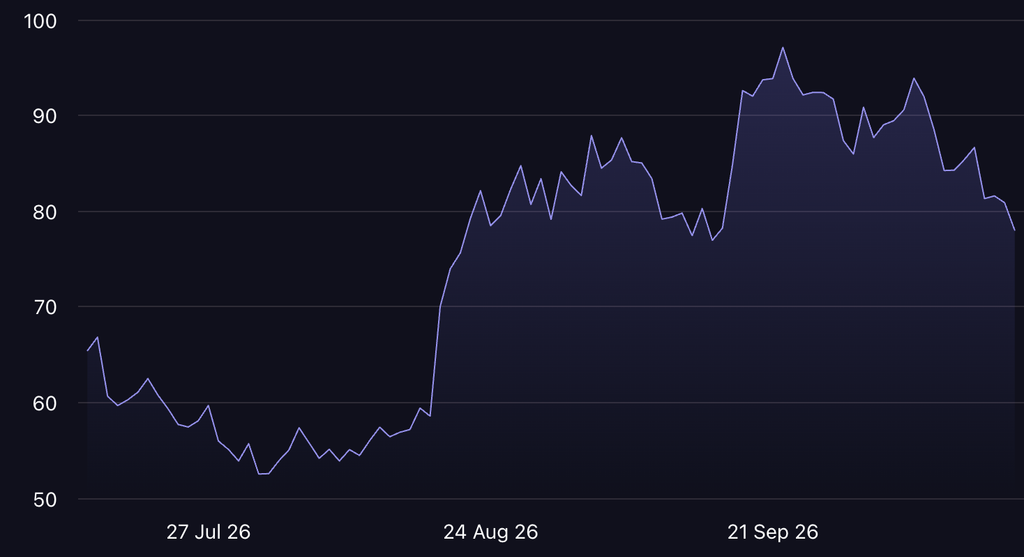Click the 70 y-axis label
The width and height of the screenshot is (1024, 557).
[45, 307]
